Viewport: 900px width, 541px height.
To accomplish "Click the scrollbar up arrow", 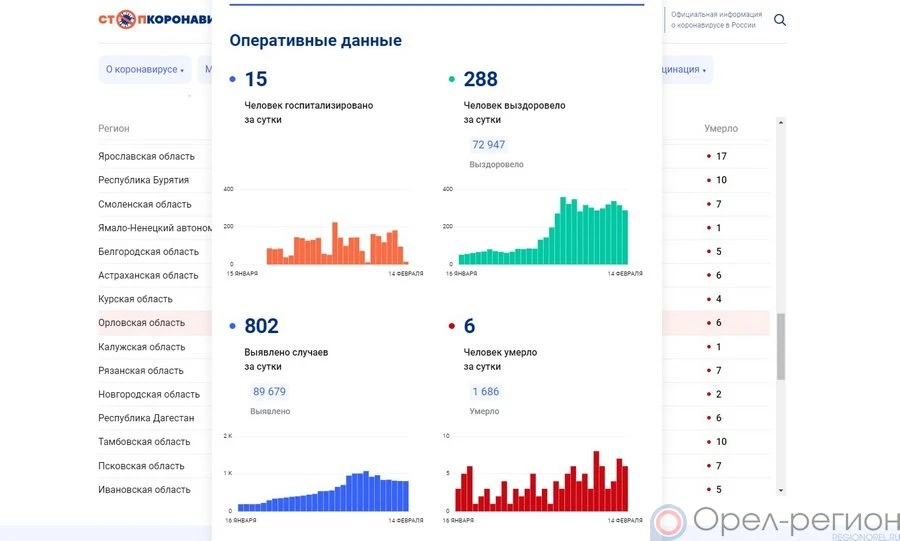I will 781,123.
